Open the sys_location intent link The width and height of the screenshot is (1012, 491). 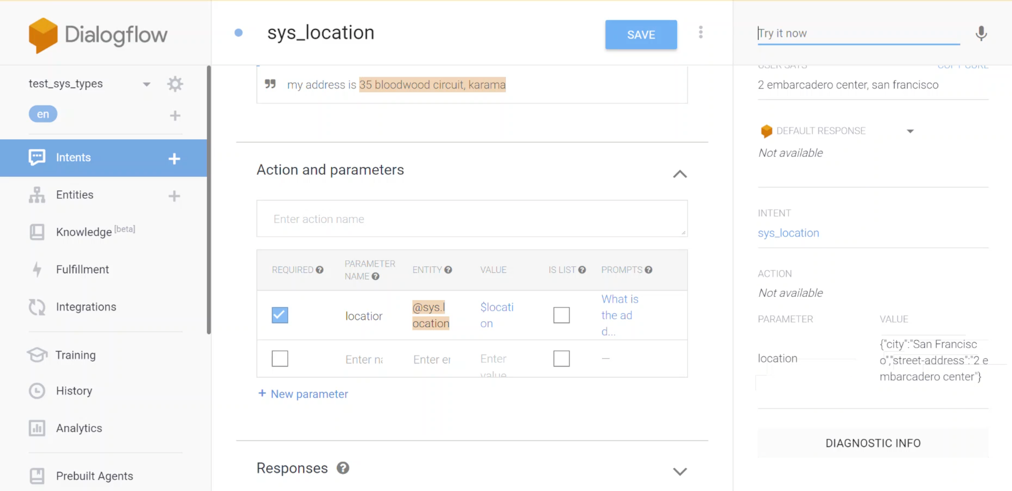click(x=788, y=233)
